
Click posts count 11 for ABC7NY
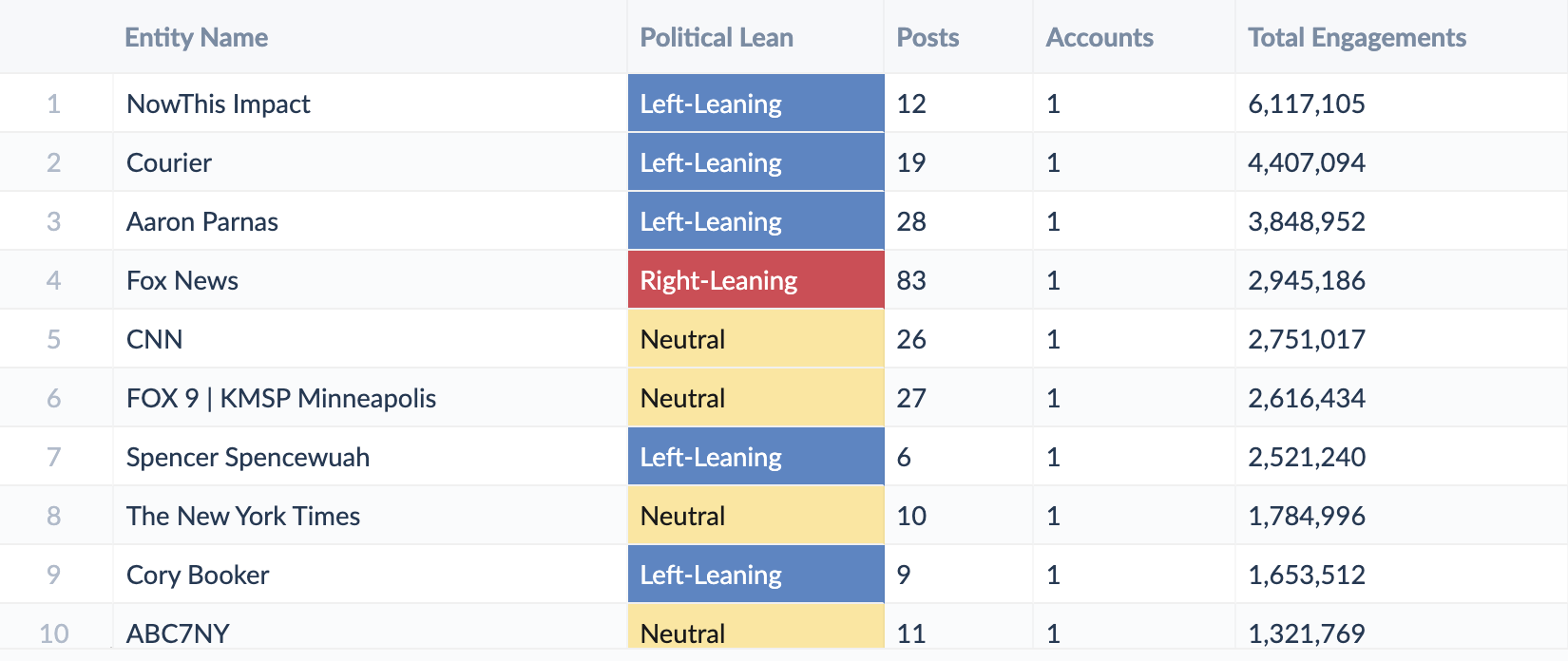[911, 633]
